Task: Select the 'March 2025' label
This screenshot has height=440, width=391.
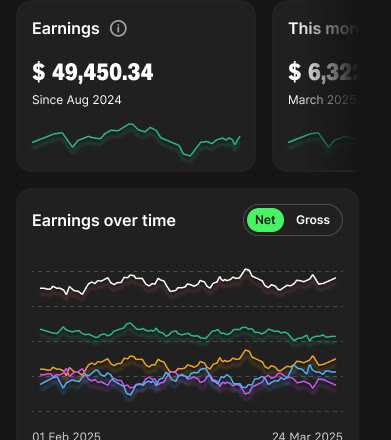Action: (322, 100)
